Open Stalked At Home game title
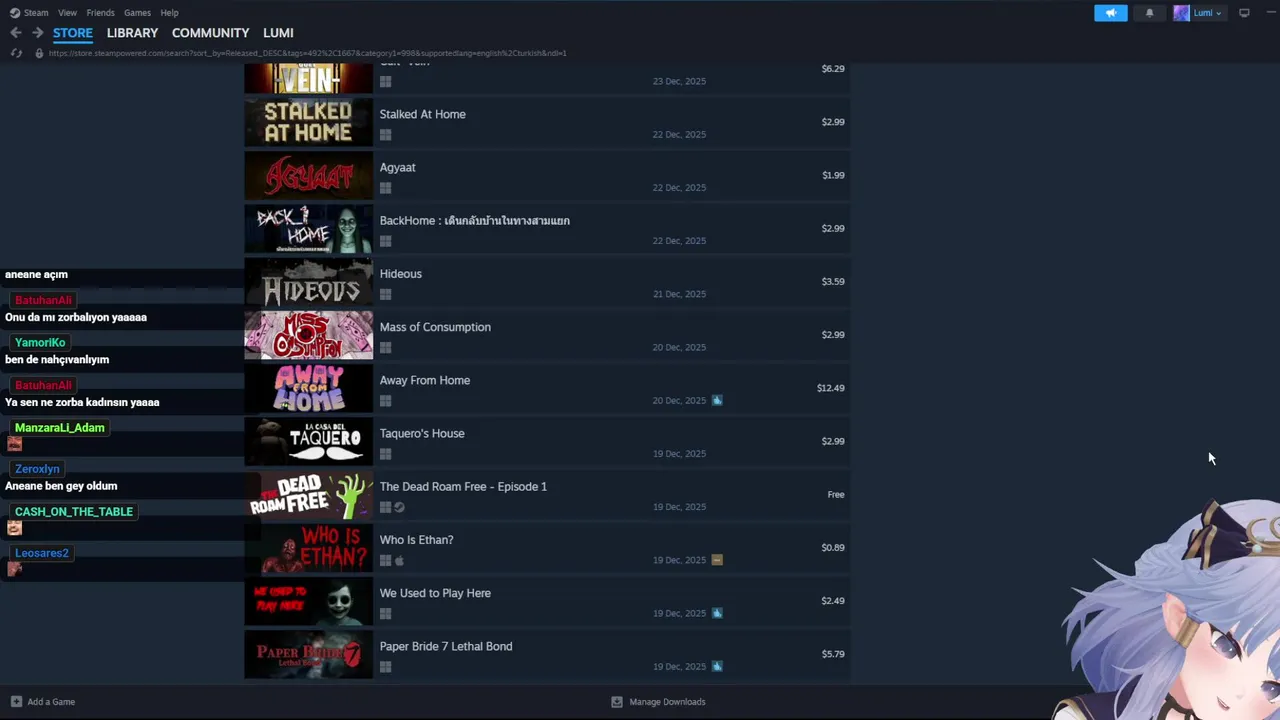The height and width of the screenshot is (720, 1280). tap(423, 114)
